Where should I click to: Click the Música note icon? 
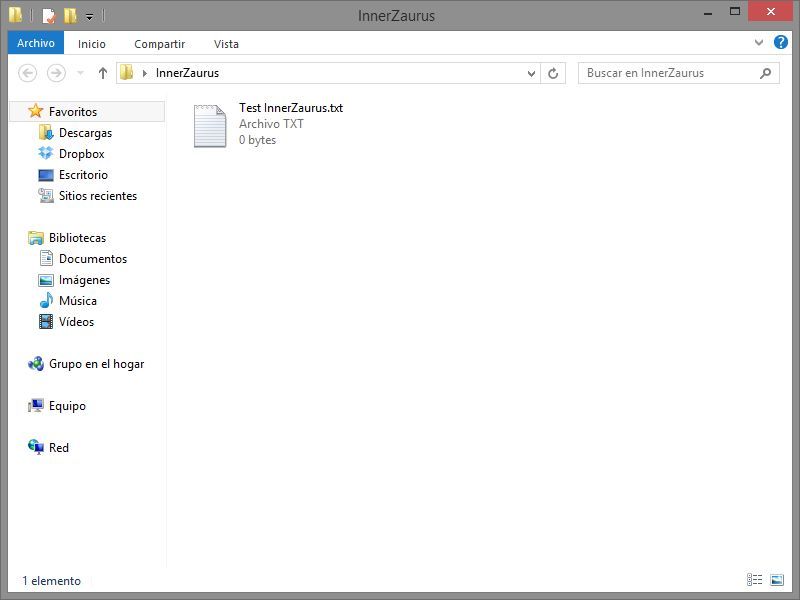pyautogui.click(x=46, y=301)
